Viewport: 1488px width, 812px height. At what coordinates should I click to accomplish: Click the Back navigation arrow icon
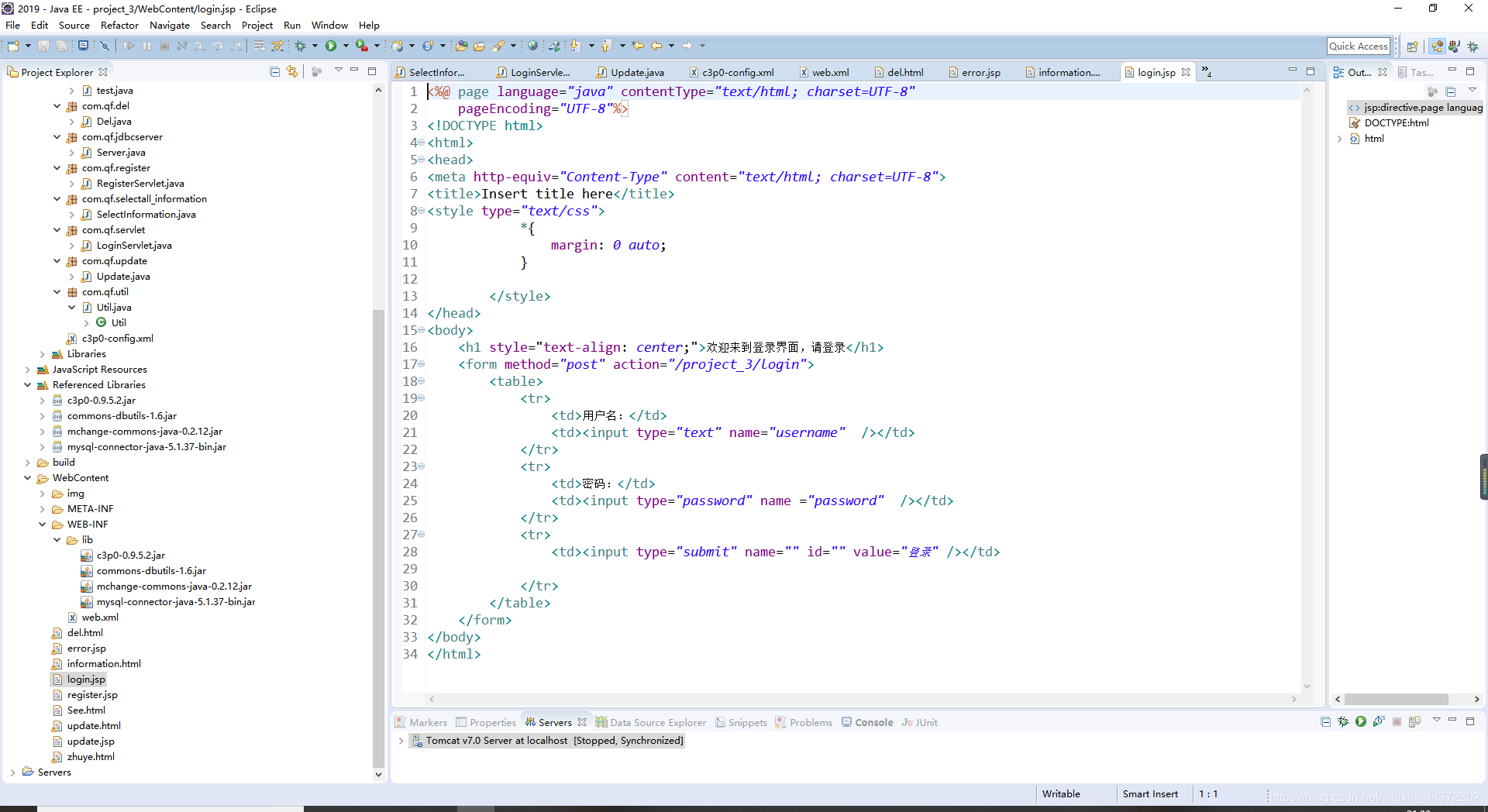[656, 46]
